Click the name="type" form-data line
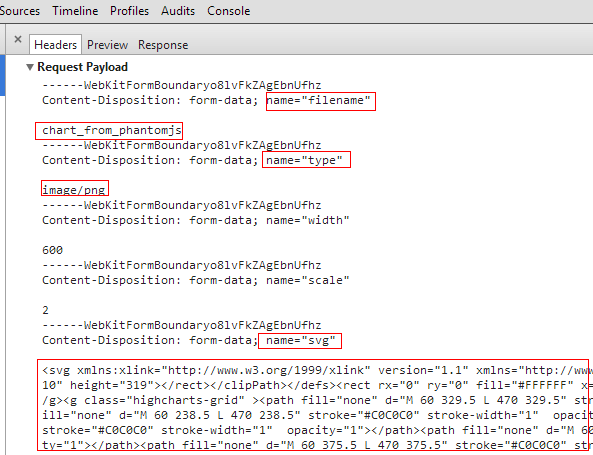Viewport: 593px width, 455px height. (x=192, y=160)
